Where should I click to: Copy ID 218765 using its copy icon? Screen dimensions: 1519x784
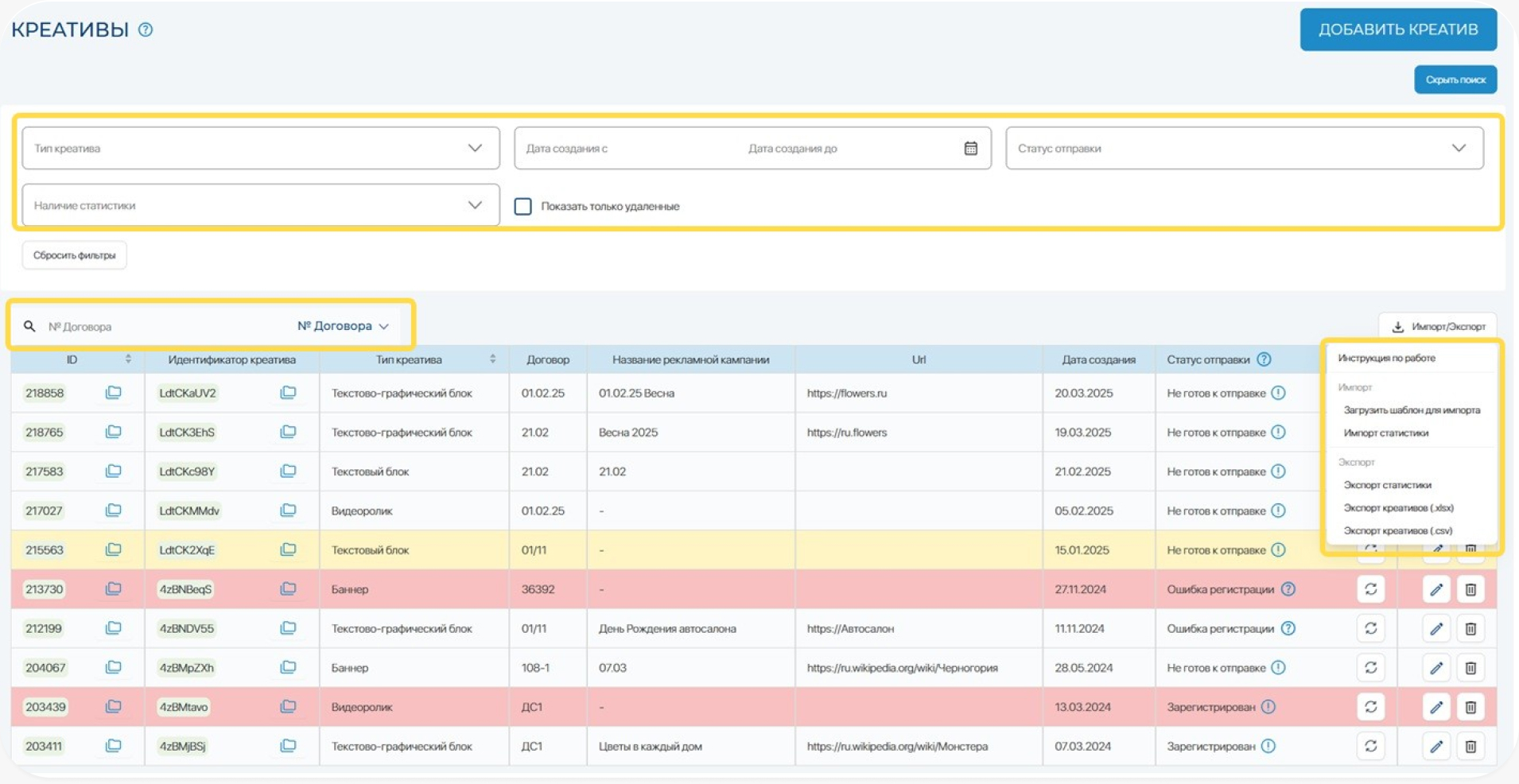pos(113,432)
